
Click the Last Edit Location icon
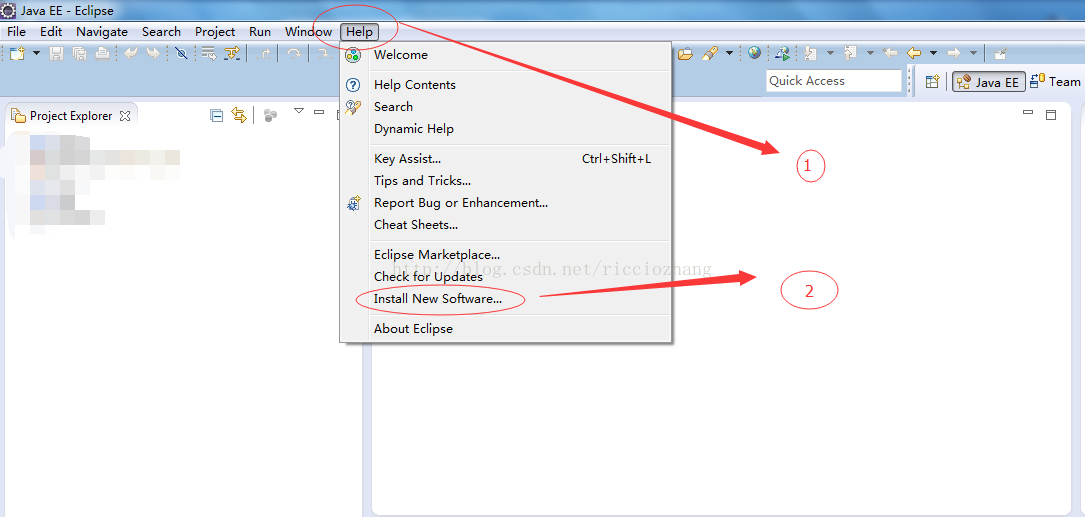pos(890,53)
